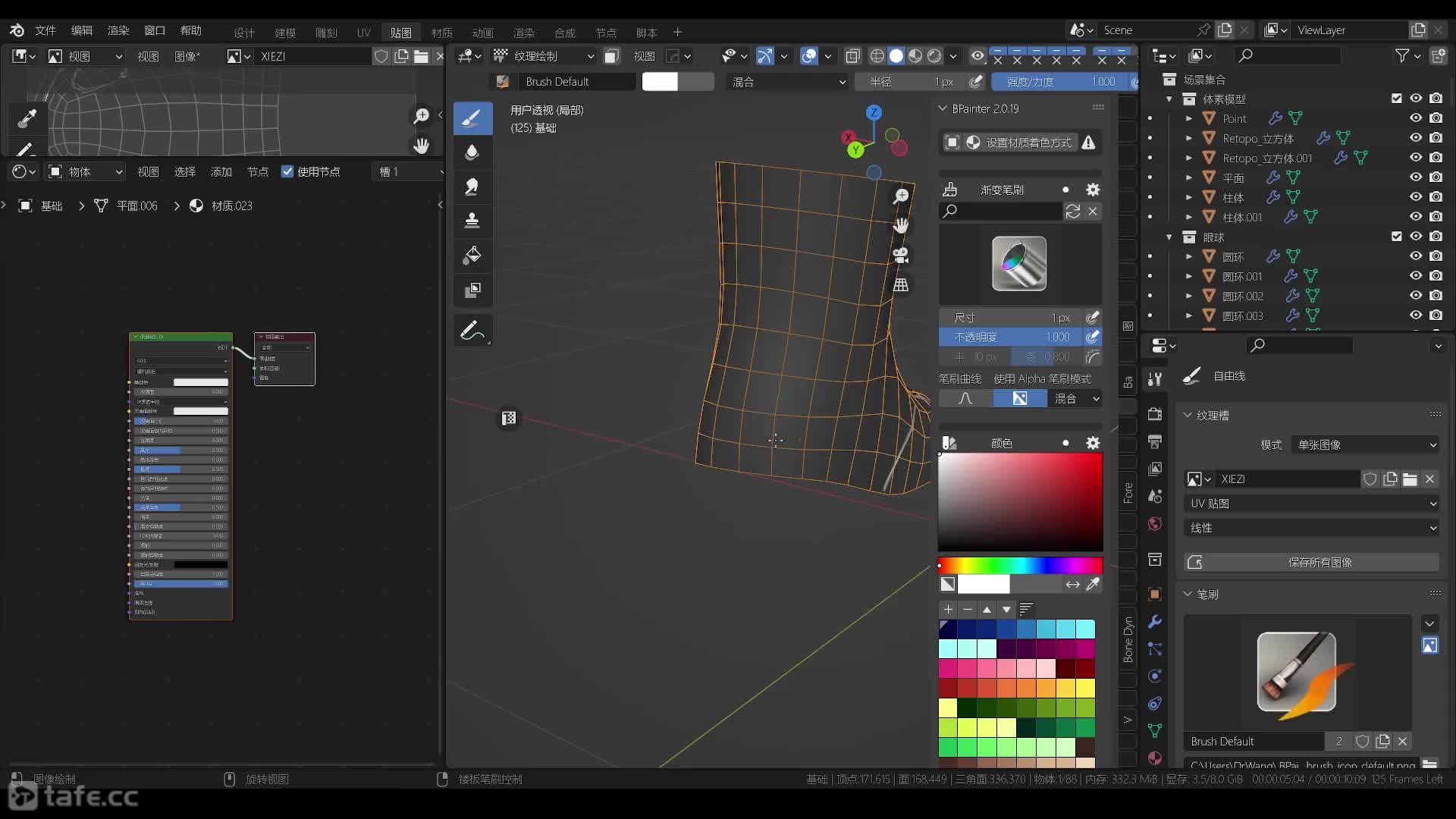
Task: Click the brush search input field
Action: (x=1000, y=212)
